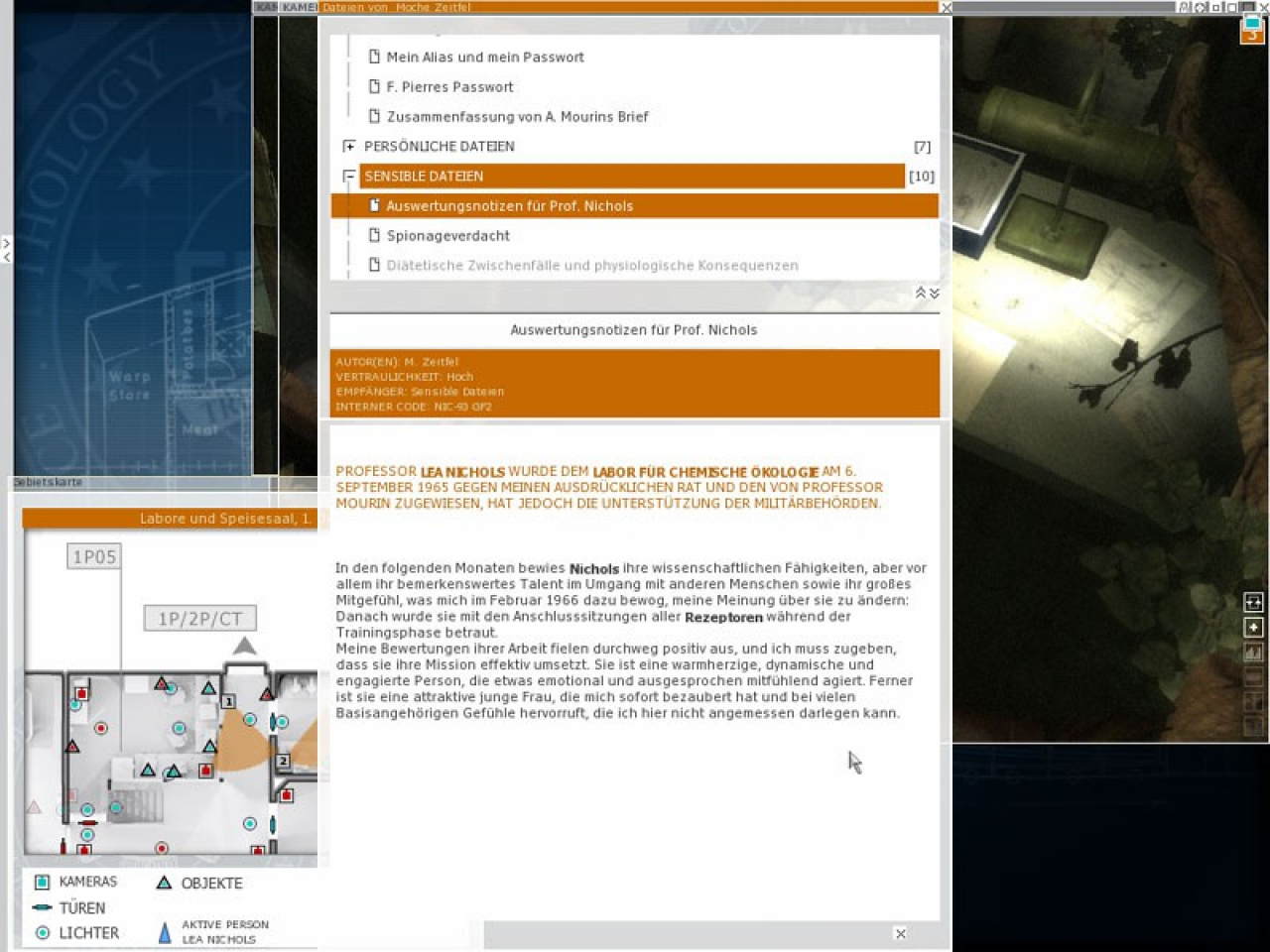Click the document icon beside 'Spionageverdacht'
The width and height of the screenshot is (1270, 952).
374,236
